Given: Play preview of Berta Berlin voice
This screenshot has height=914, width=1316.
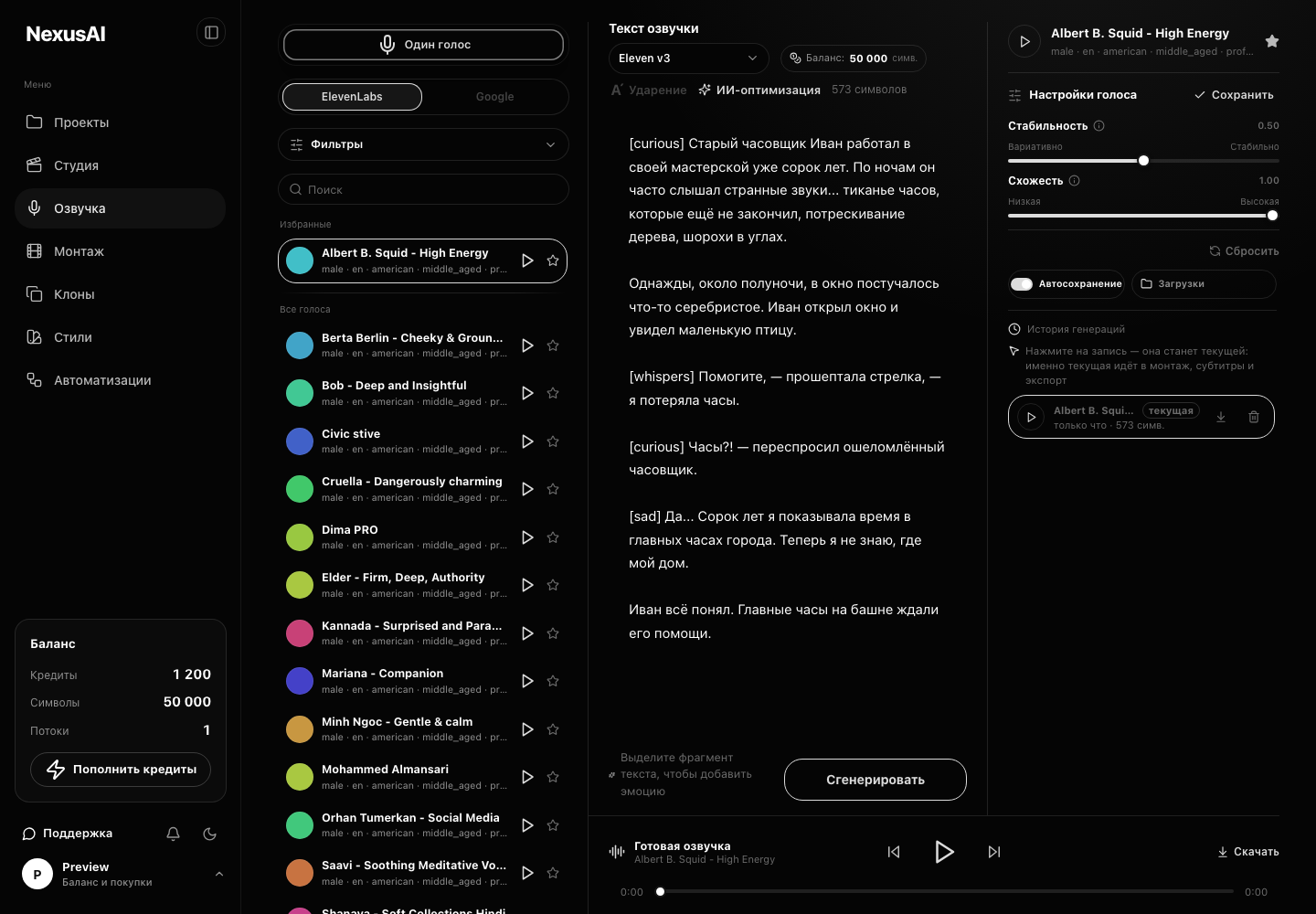Looking at the screenshot, I should [x=527, y=345].
